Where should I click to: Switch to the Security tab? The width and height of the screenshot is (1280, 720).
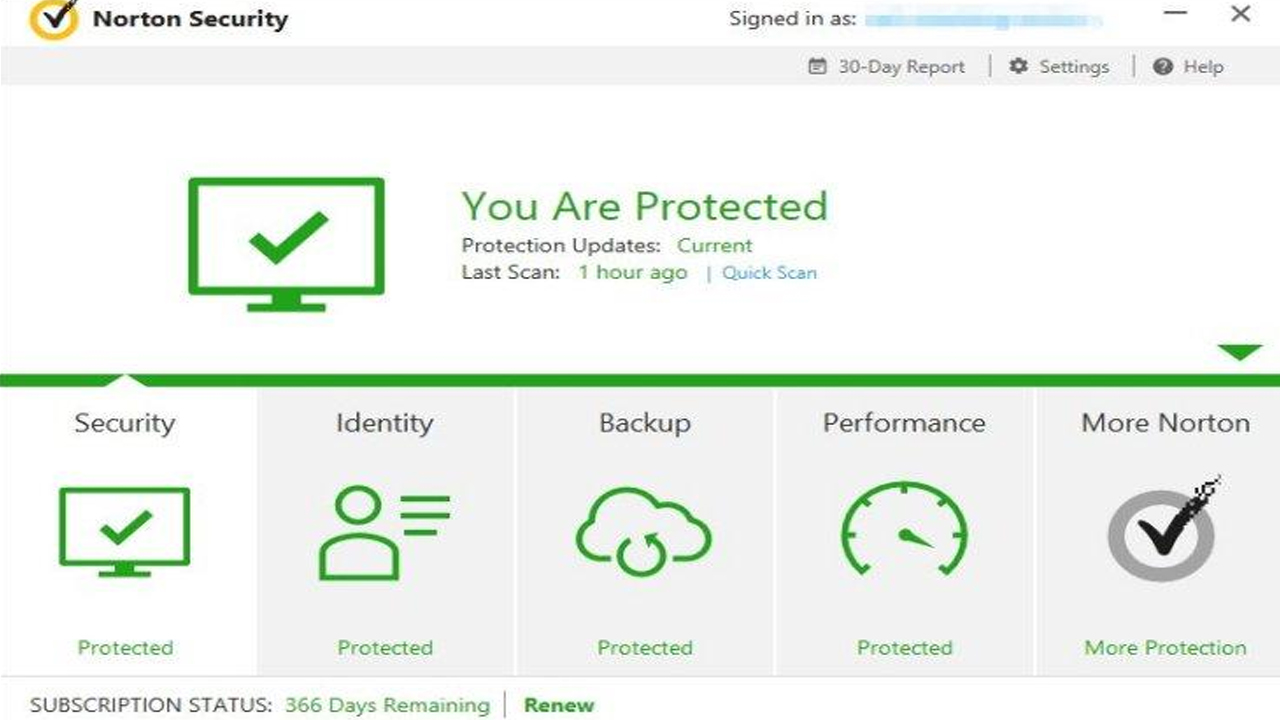point(125,423)
